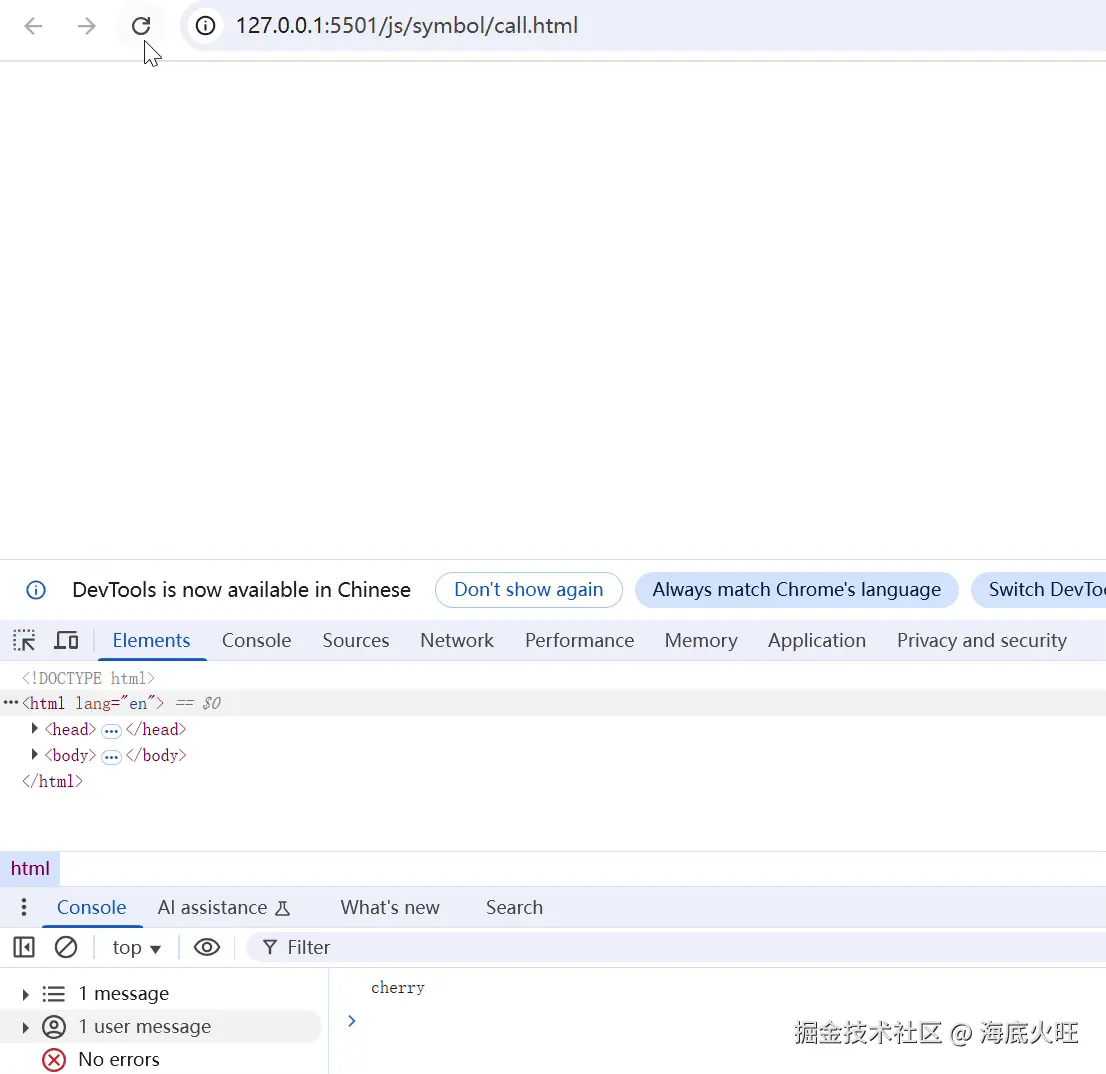1106x1074 pixels.
Task: Click the html breadcrumb in Elements panel
Action: [29, 868]
